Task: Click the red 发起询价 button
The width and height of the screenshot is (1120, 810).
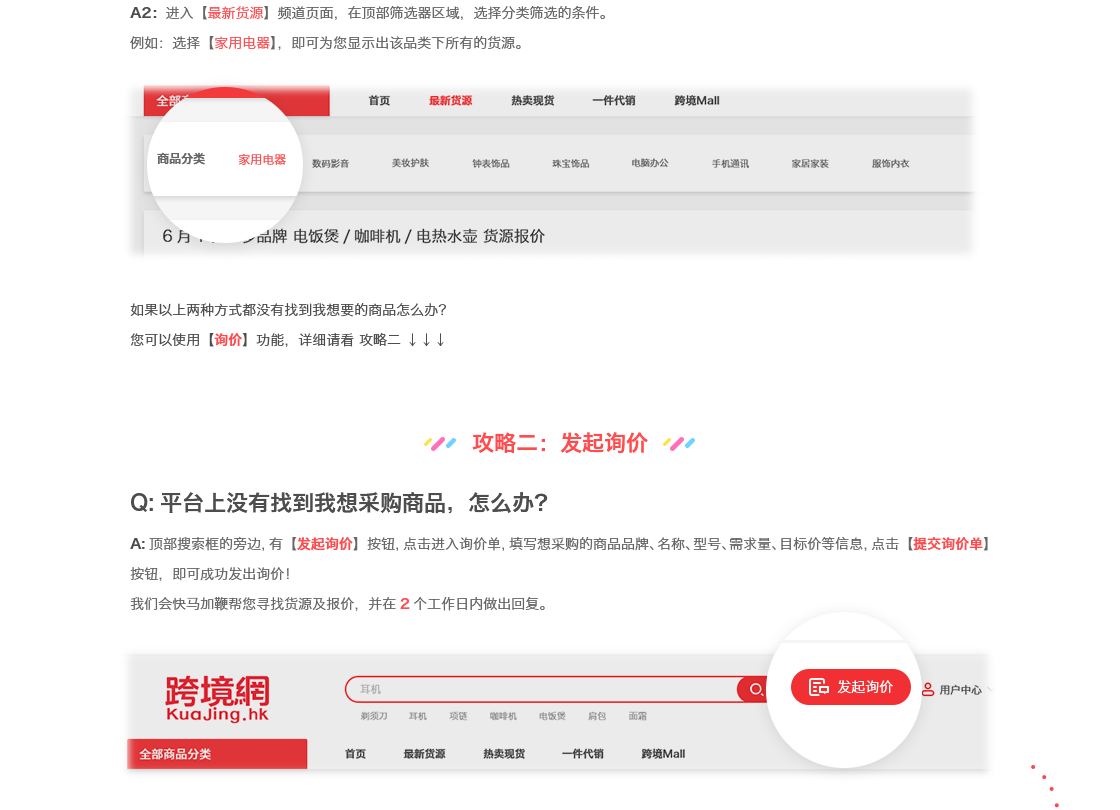Action: (851, 687)
